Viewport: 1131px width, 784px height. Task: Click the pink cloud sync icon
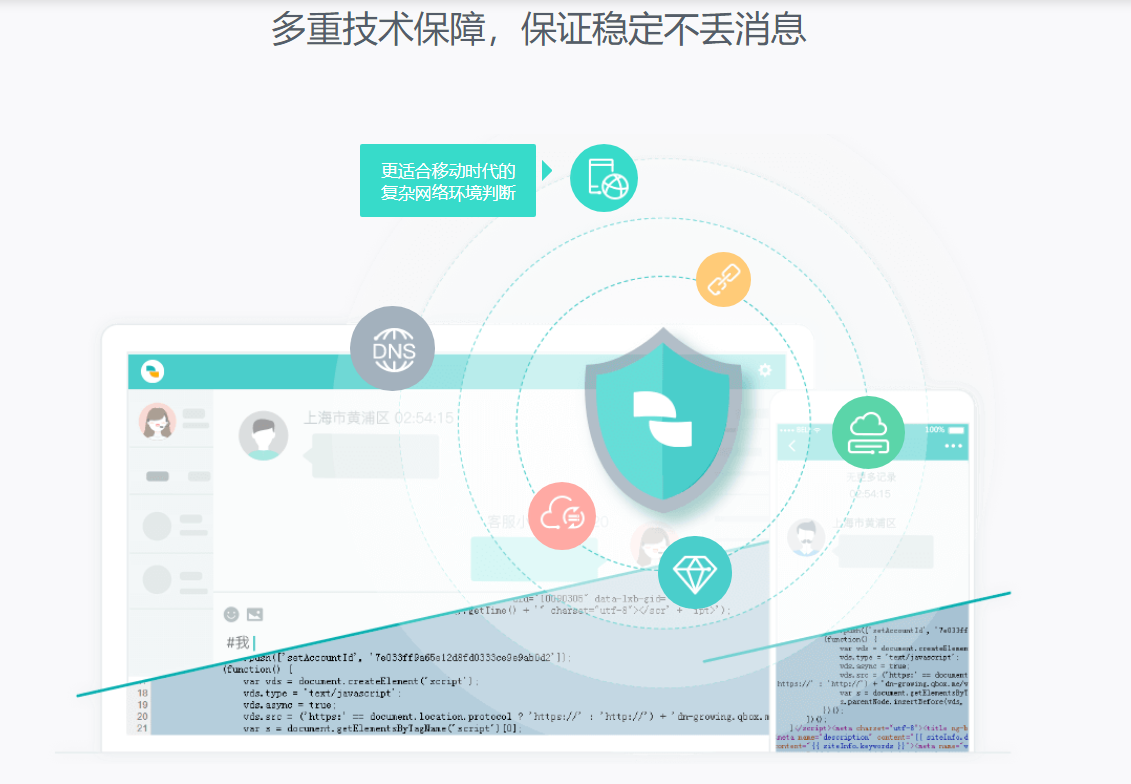tap(562, 516)
